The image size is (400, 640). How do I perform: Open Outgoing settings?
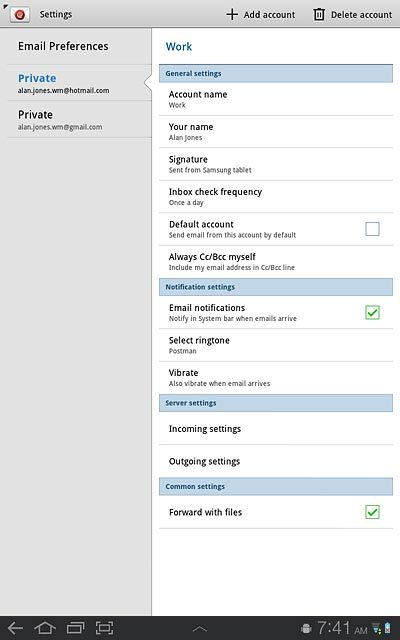[x=276, y=461]
